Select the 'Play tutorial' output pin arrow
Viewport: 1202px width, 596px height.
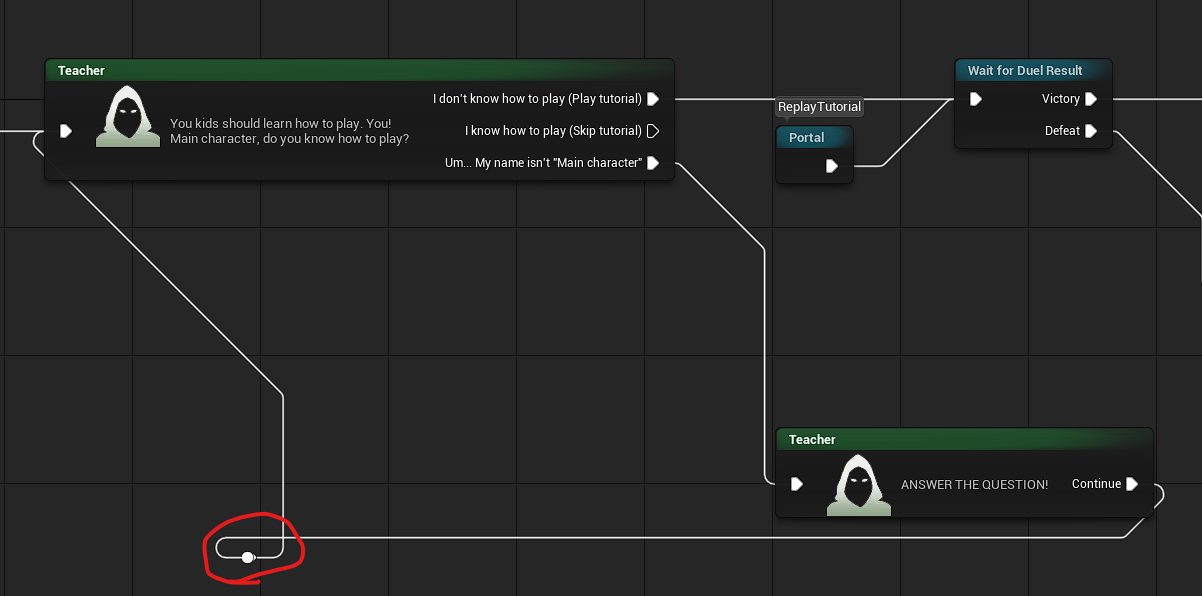pyautogui.click(x=653, y=99)
